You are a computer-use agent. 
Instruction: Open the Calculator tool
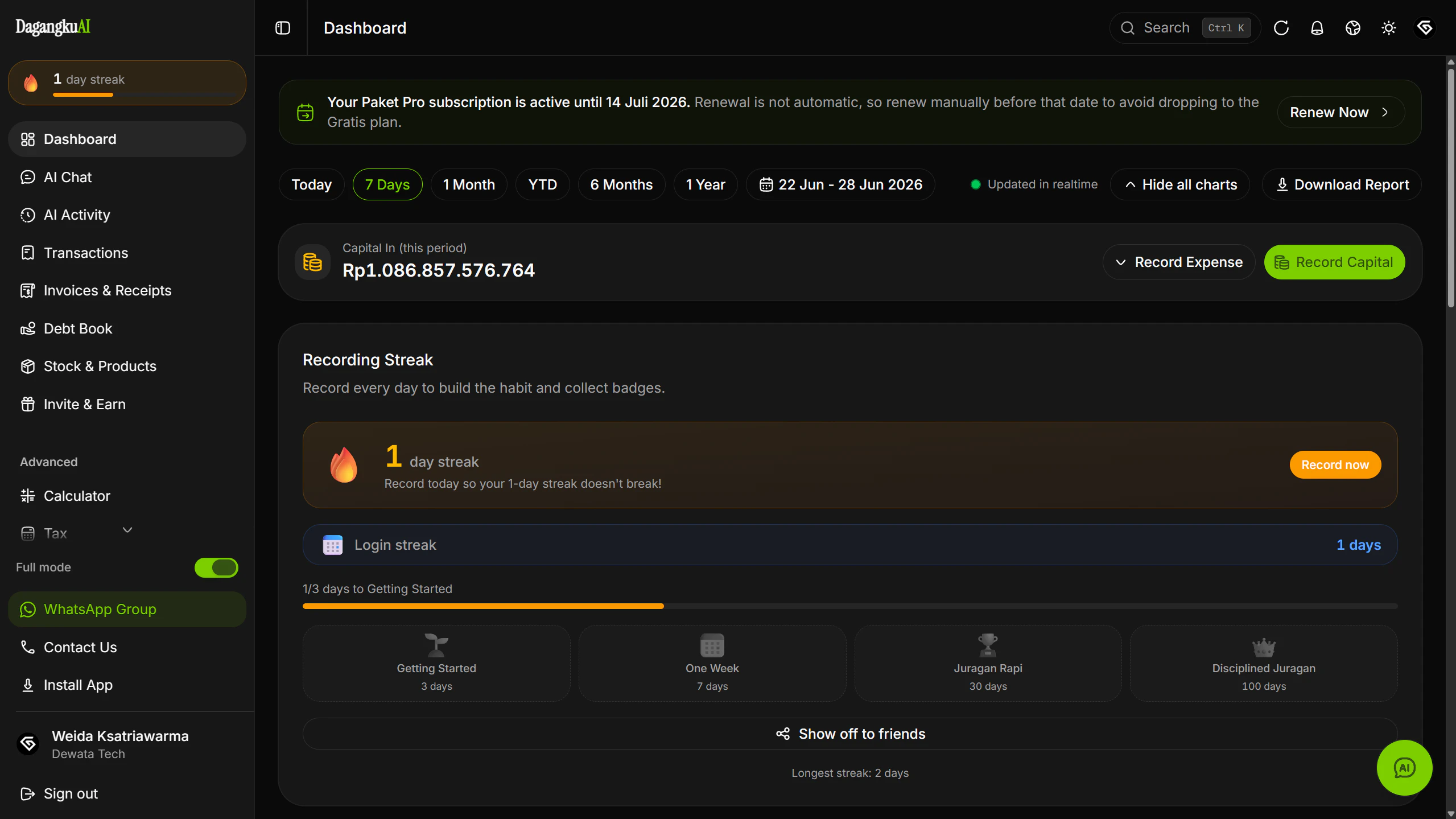click(x=127, y=496)
